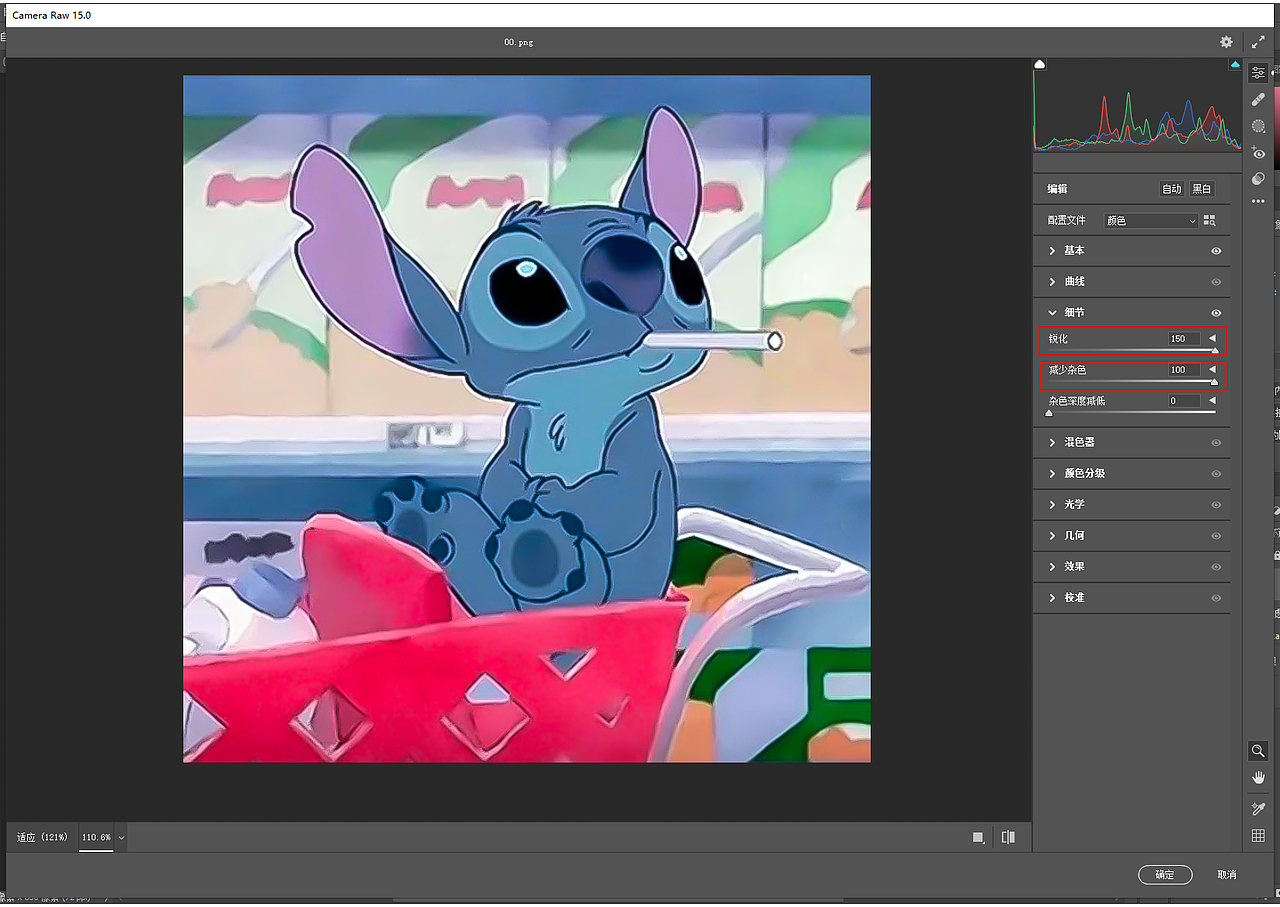Image resolution: width=1280 pixels, height=907 pixels.
Task: Toggle full screen mode icon
Action: [x=1258, y=42]
